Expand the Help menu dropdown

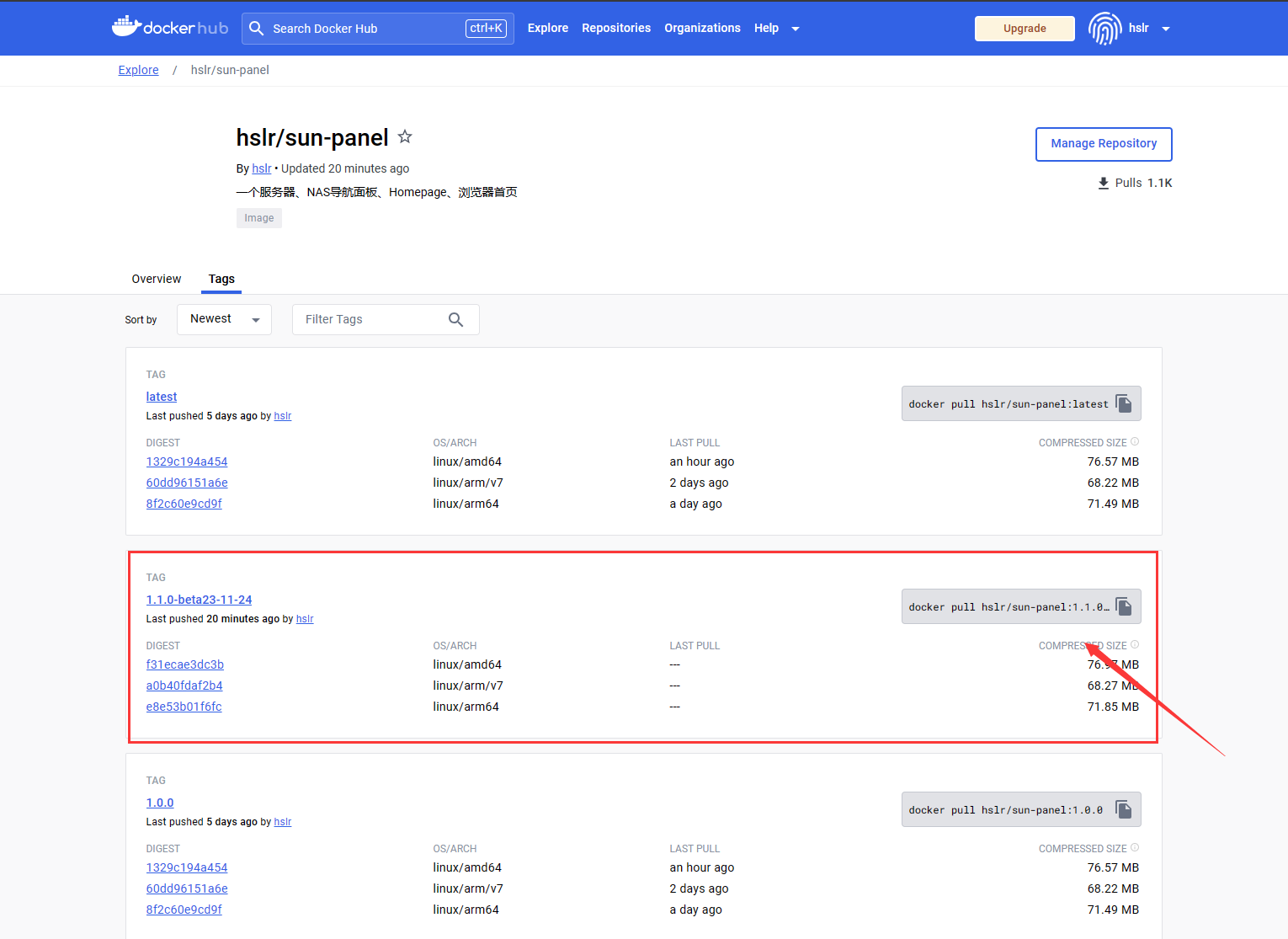tap(795, 29)
